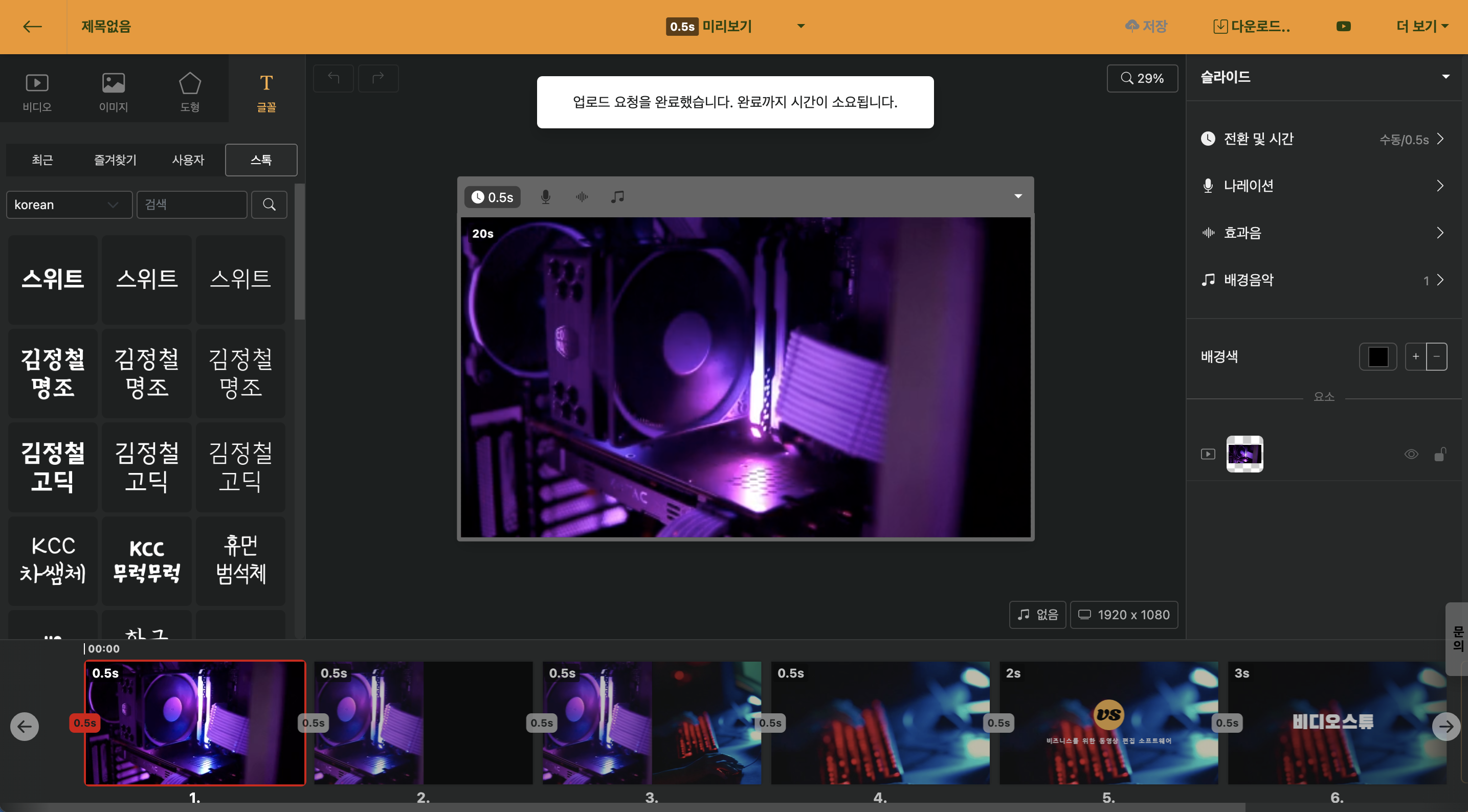Image resolution: width=1468 pixels, height=812 pixels.
Task: Click the font search magnifier button
Action: pos(269,205)
